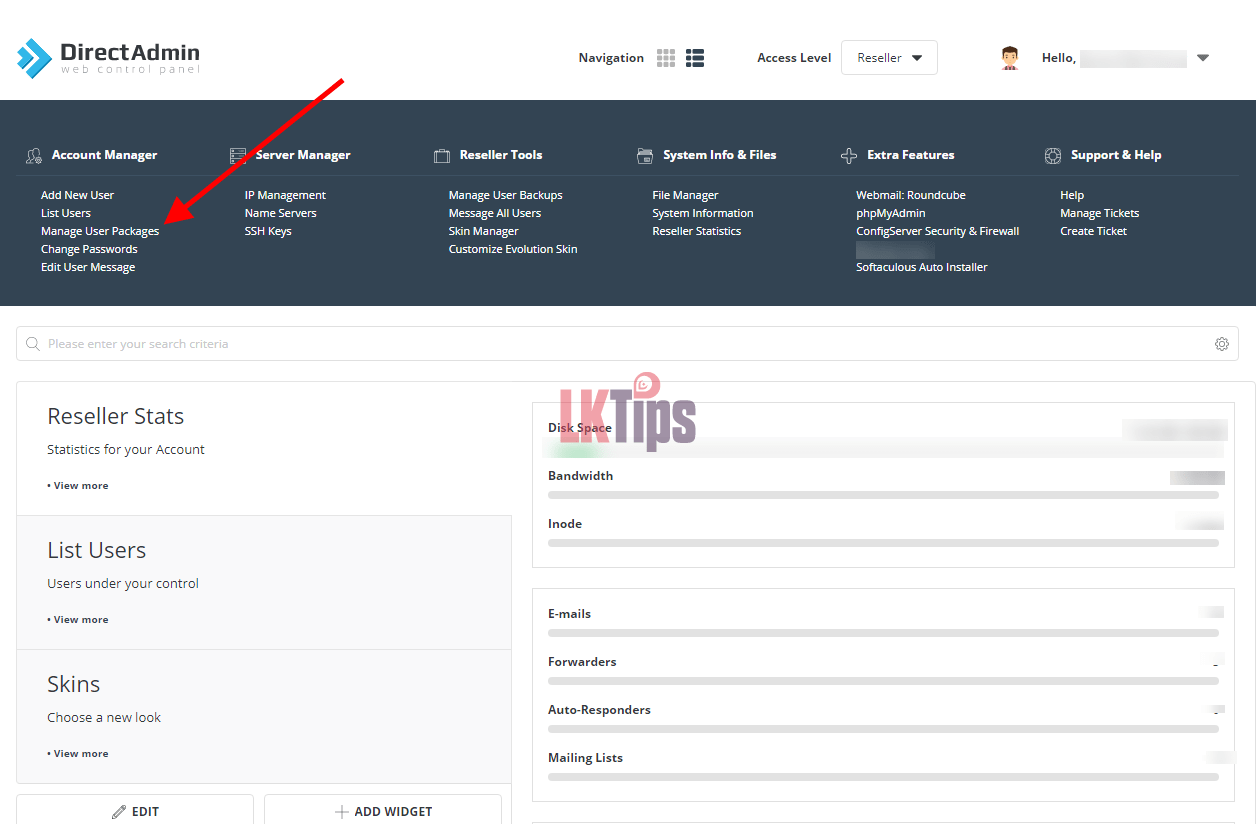Expand the user account menu arrow

tap(1203, 58)
